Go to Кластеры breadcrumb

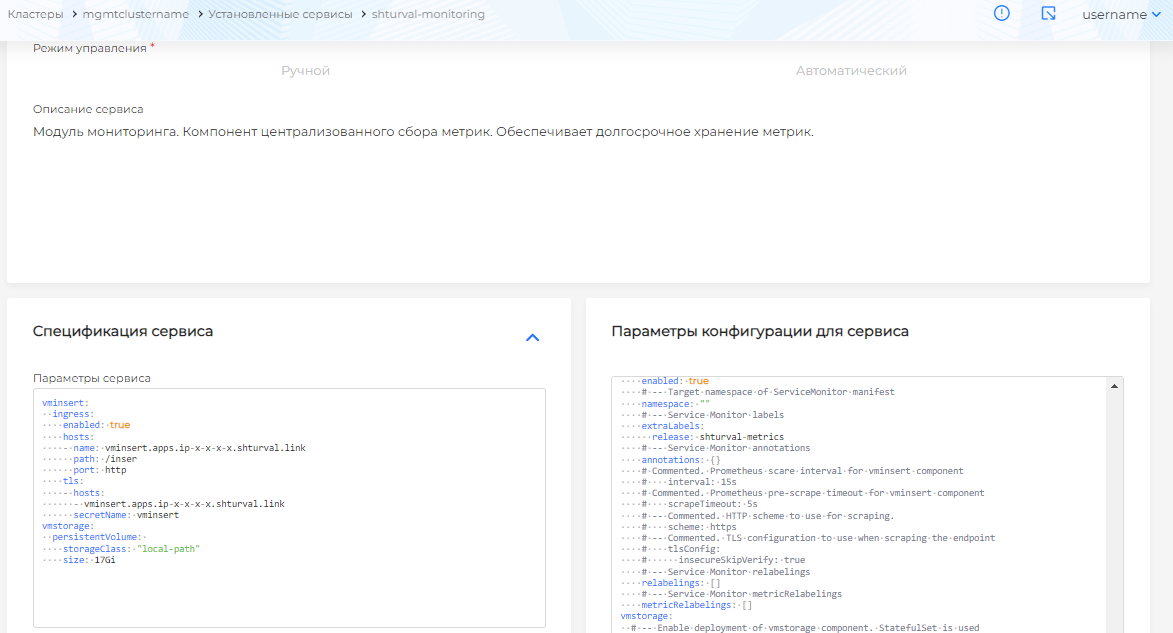35,15
